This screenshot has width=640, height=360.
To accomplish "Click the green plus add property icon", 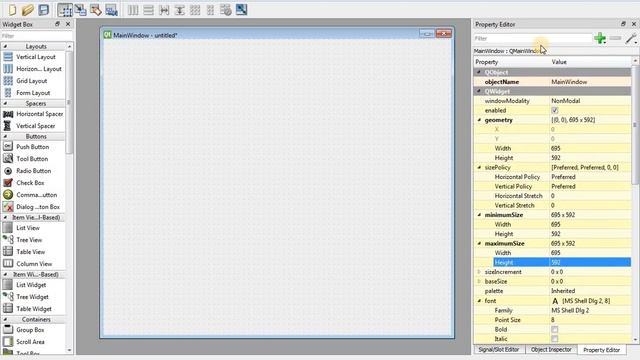I will (x=600, y=38).
